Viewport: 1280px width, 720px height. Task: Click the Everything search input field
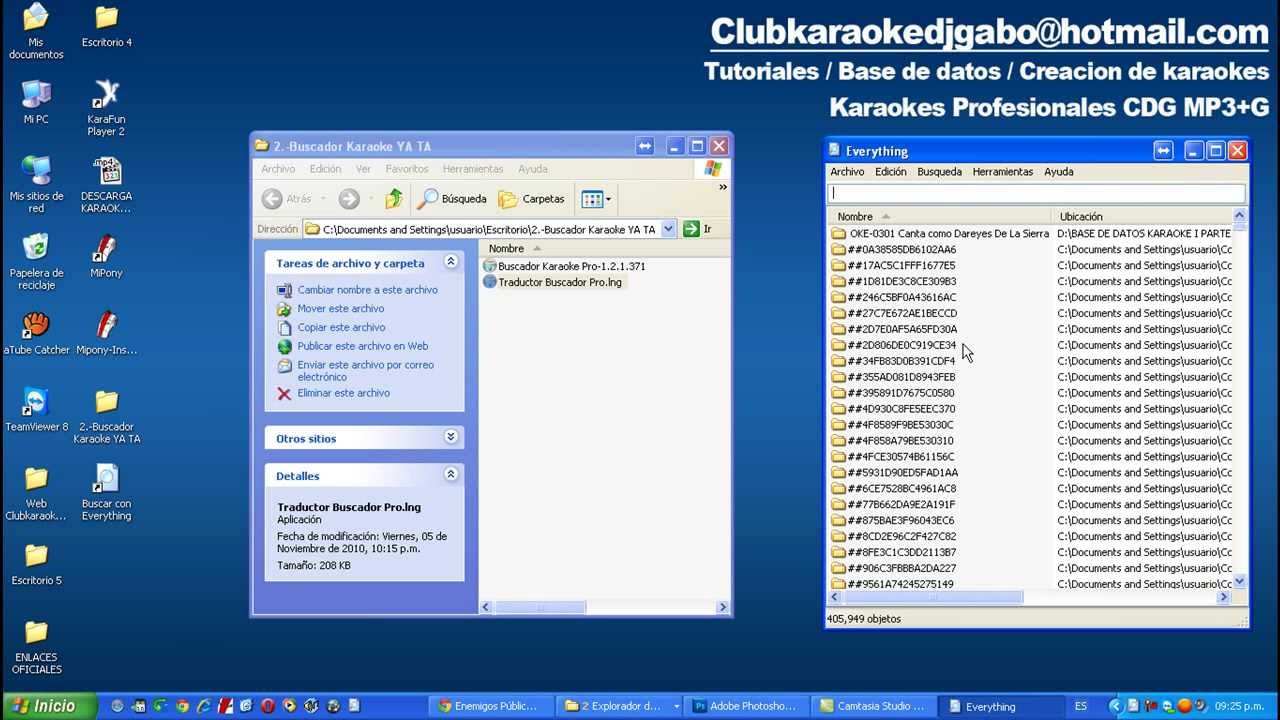point(1037,193)
